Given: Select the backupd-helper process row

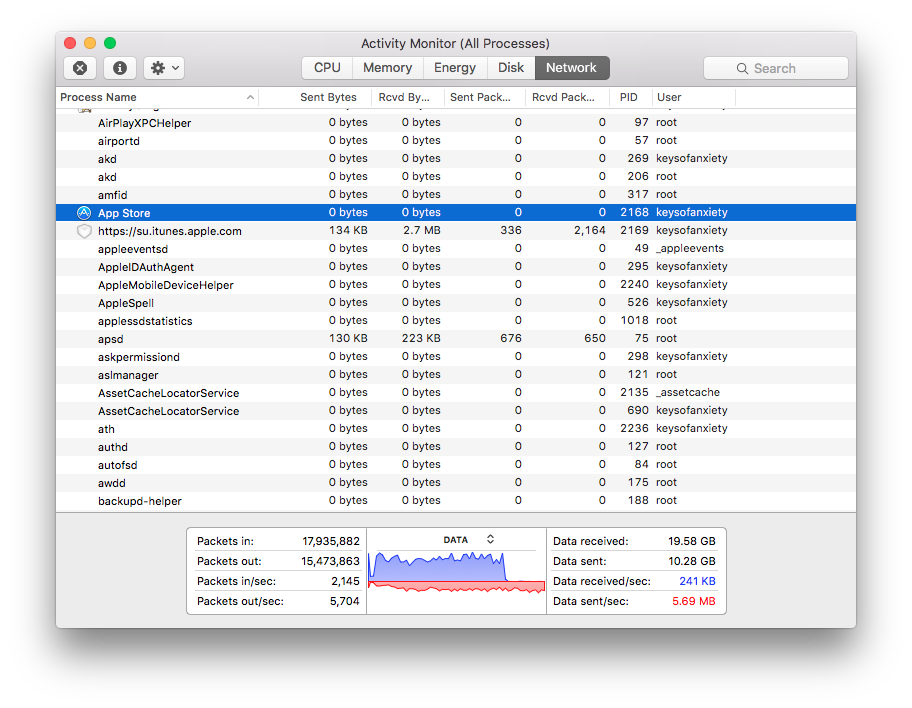Looking at the screenshot, I should pyautogui.click(x=456, y=501).
